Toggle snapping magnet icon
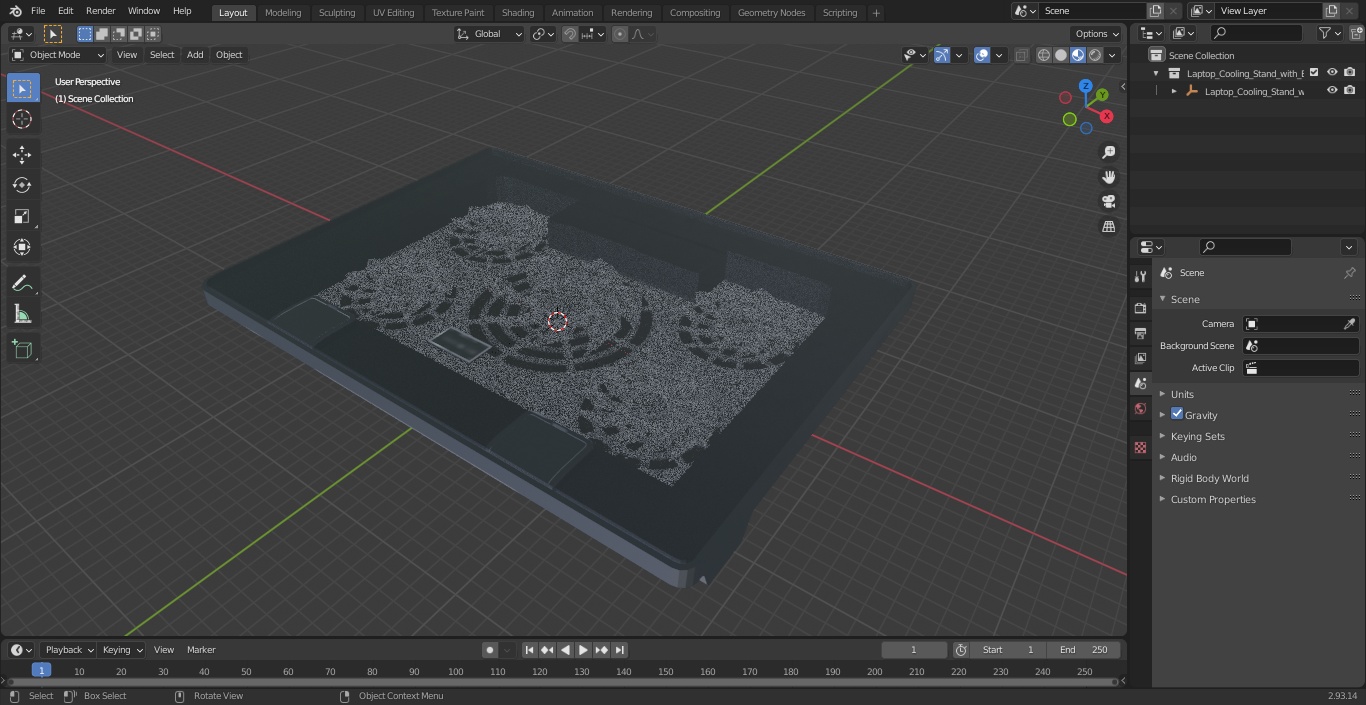 [570, 34]
